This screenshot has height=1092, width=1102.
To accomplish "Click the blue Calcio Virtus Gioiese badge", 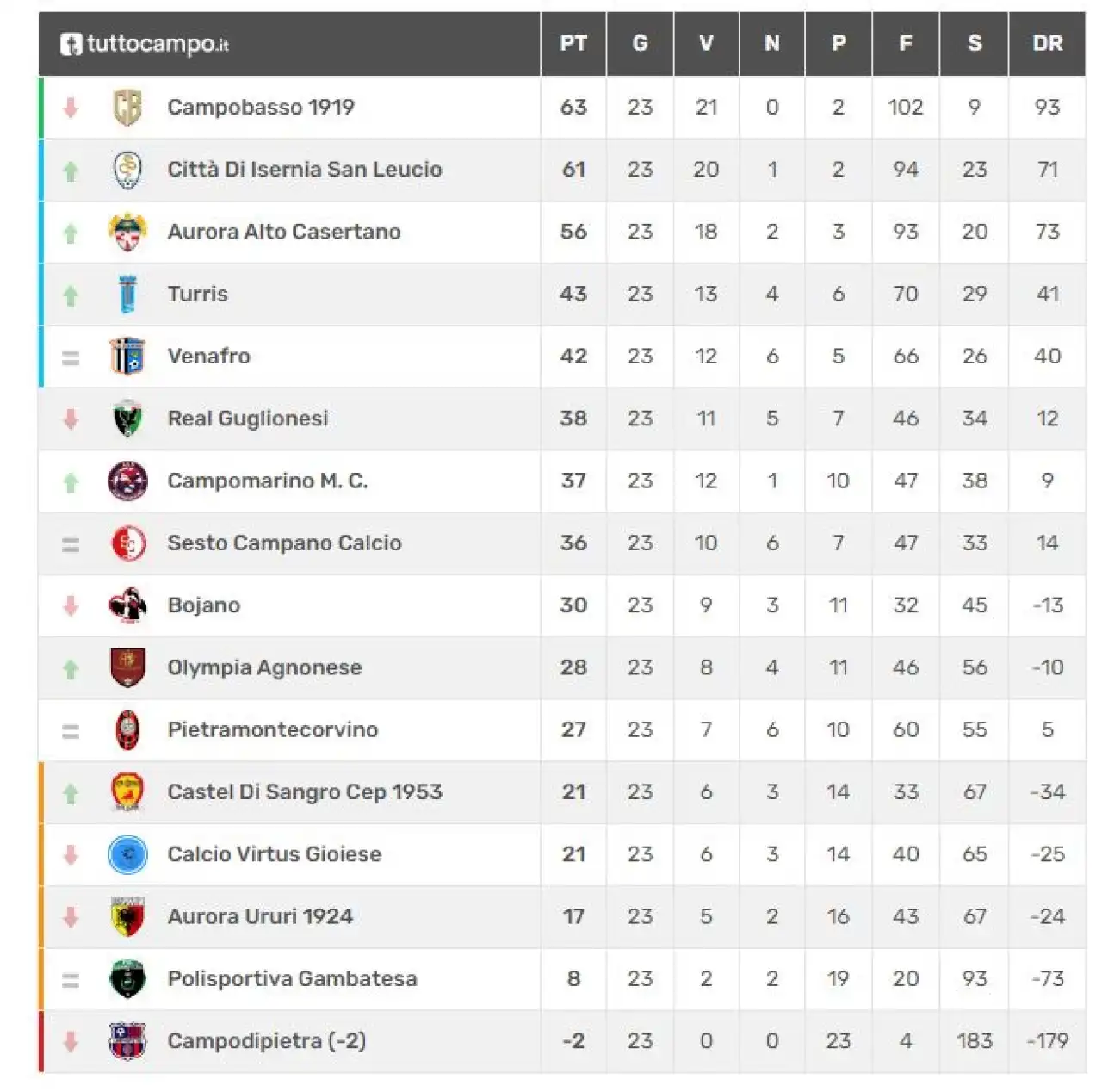I will point(127,854).
